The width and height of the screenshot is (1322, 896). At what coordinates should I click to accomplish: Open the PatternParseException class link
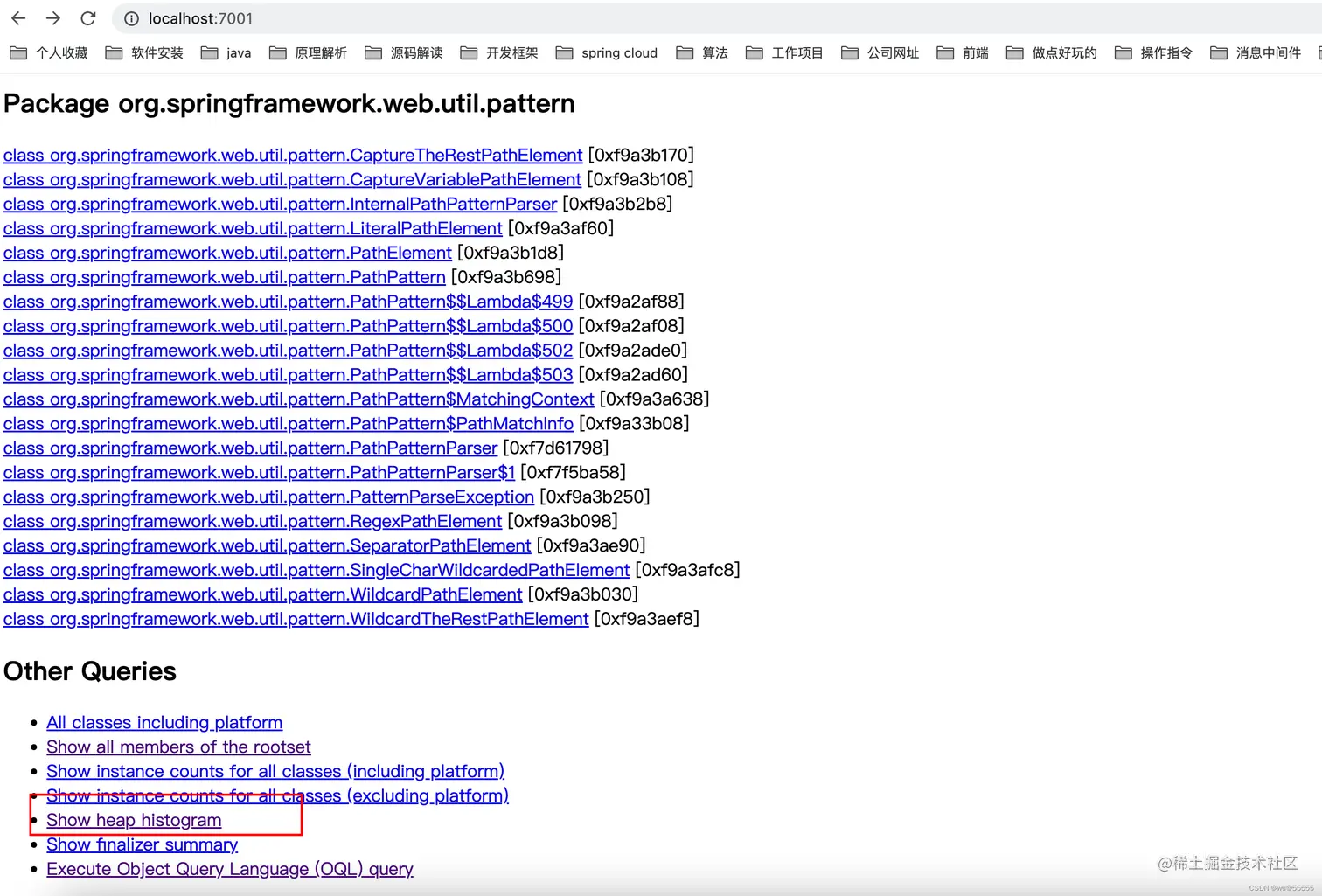(268, 497)
